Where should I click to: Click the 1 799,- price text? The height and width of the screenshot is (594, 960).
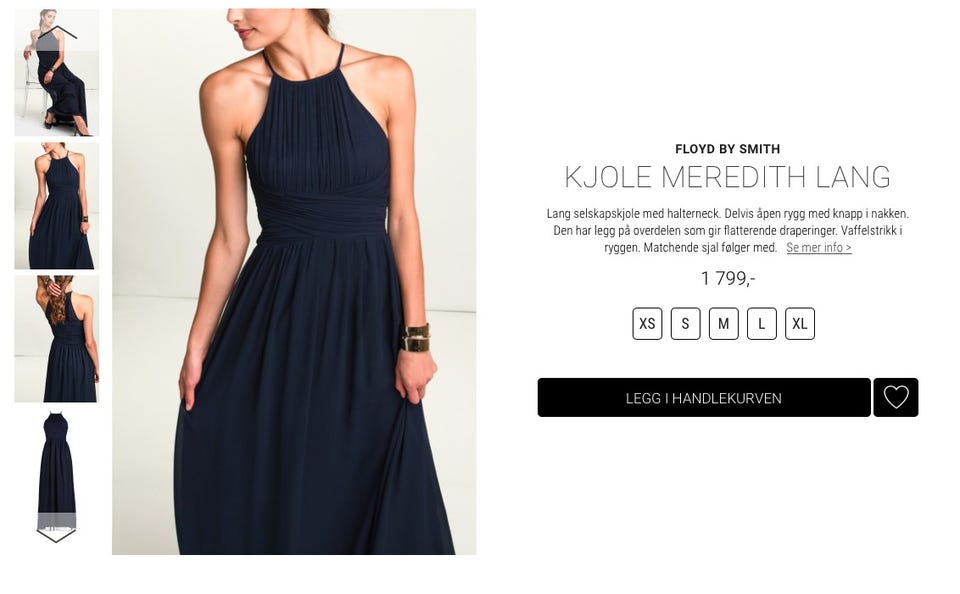(727, 279)
